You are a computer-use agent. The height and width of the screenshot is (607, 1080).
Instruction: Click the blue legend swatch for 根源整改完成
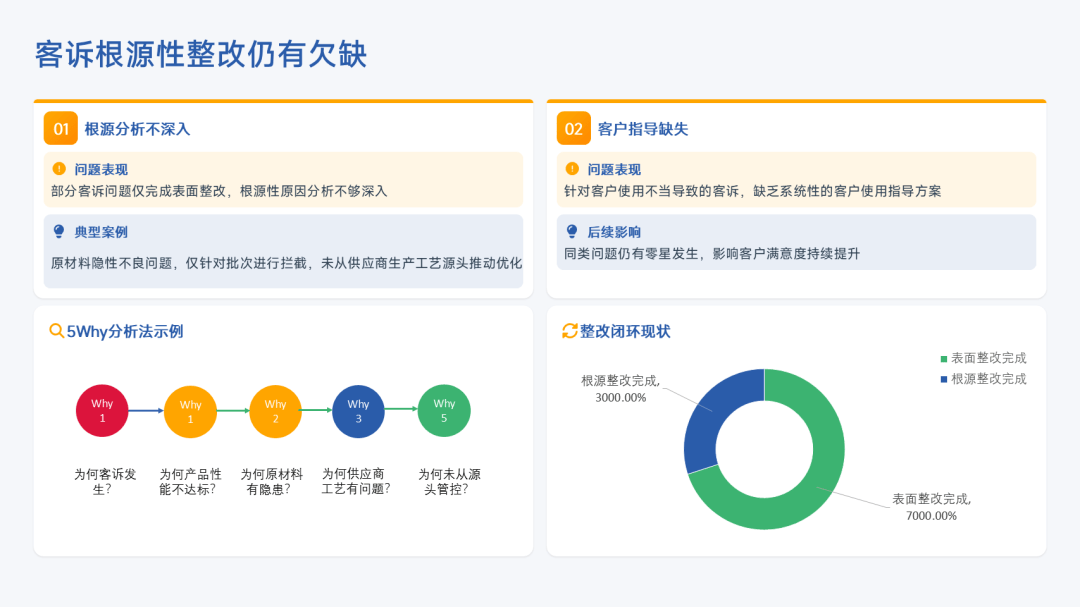click(x=943, y=379)
